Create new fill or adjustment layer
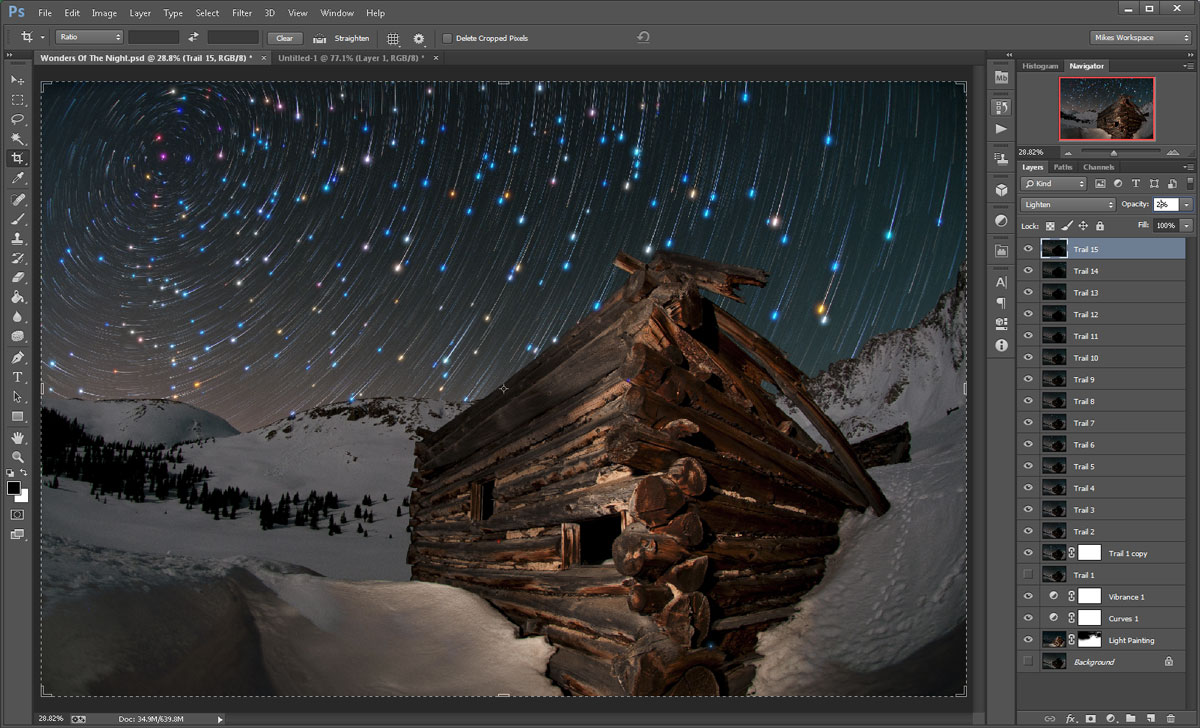The height and width of the screenshot is (728, 1200). pyautogui.click(x=1110, y=718)
